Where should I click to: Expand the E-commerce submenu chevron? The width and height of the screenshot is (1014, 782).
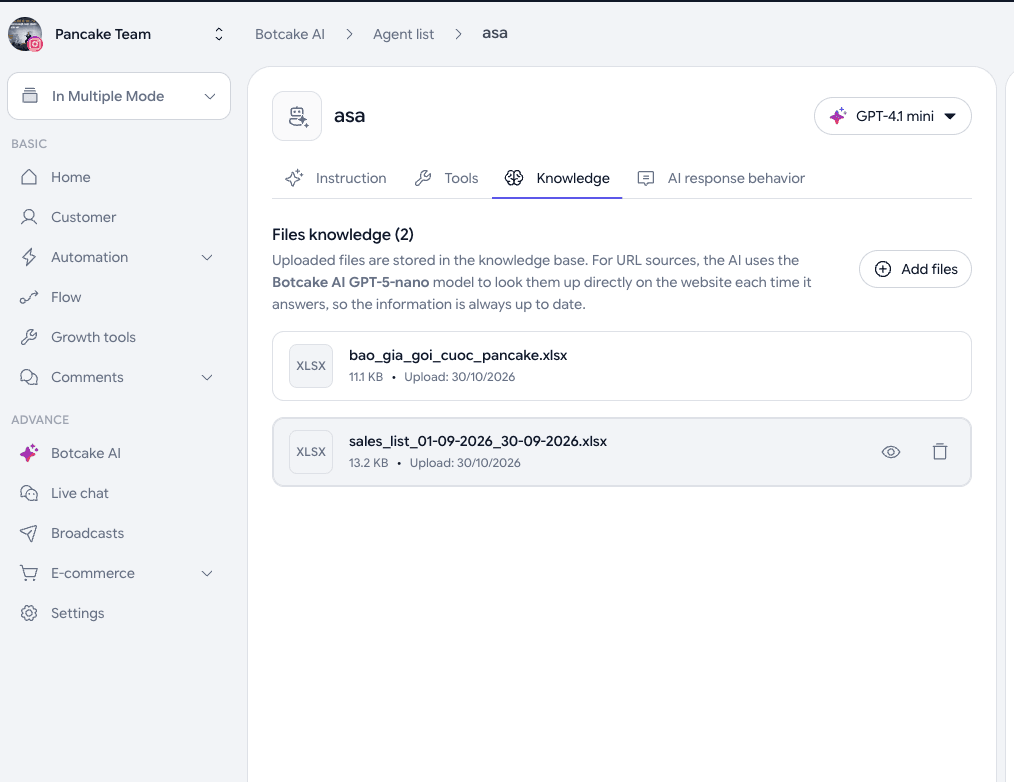[207, 573]
